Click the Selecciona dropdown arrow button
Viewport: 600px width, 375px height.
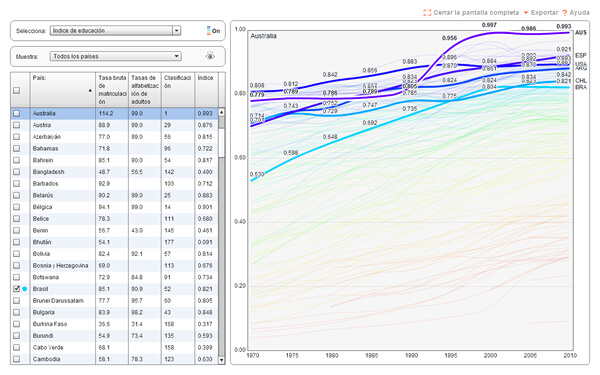[x=176, y=31]
